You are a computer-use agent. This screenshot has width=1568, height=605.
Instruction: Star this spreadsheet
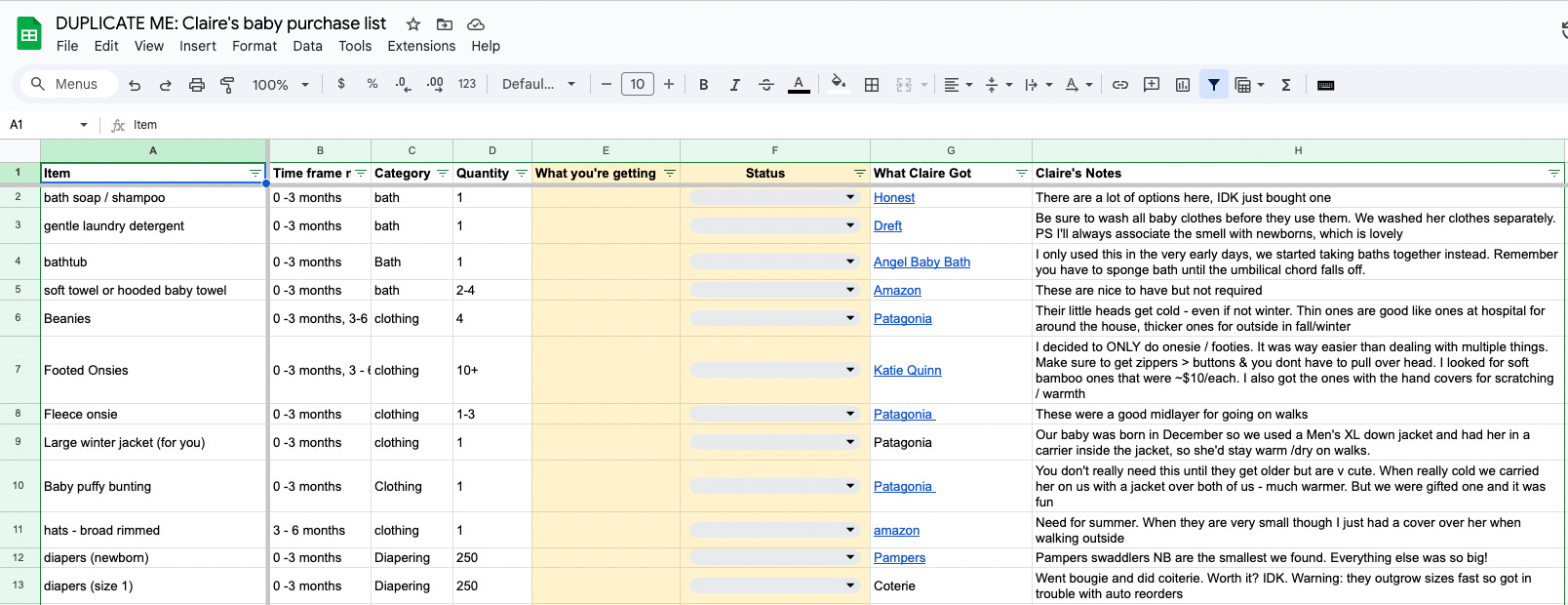[x=413, y=24]
